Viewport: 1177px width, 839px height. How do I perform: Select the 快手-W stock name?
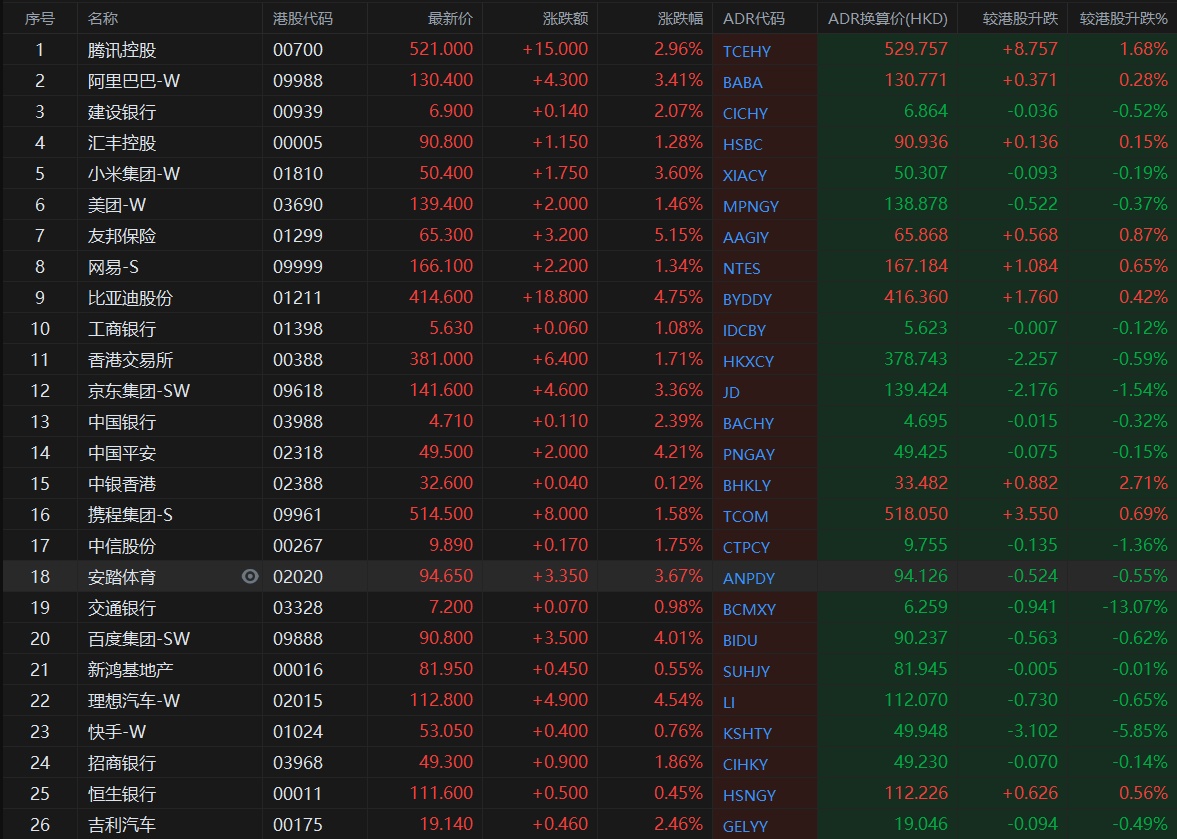(x=116, y=732)
